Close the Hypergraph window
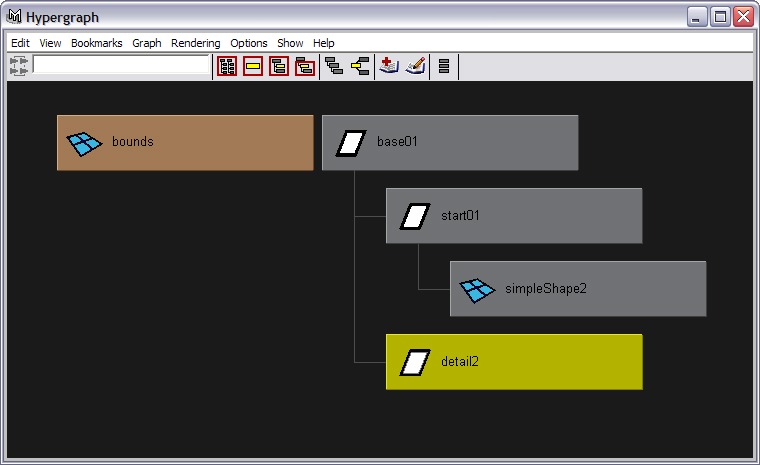 point(744,16)
